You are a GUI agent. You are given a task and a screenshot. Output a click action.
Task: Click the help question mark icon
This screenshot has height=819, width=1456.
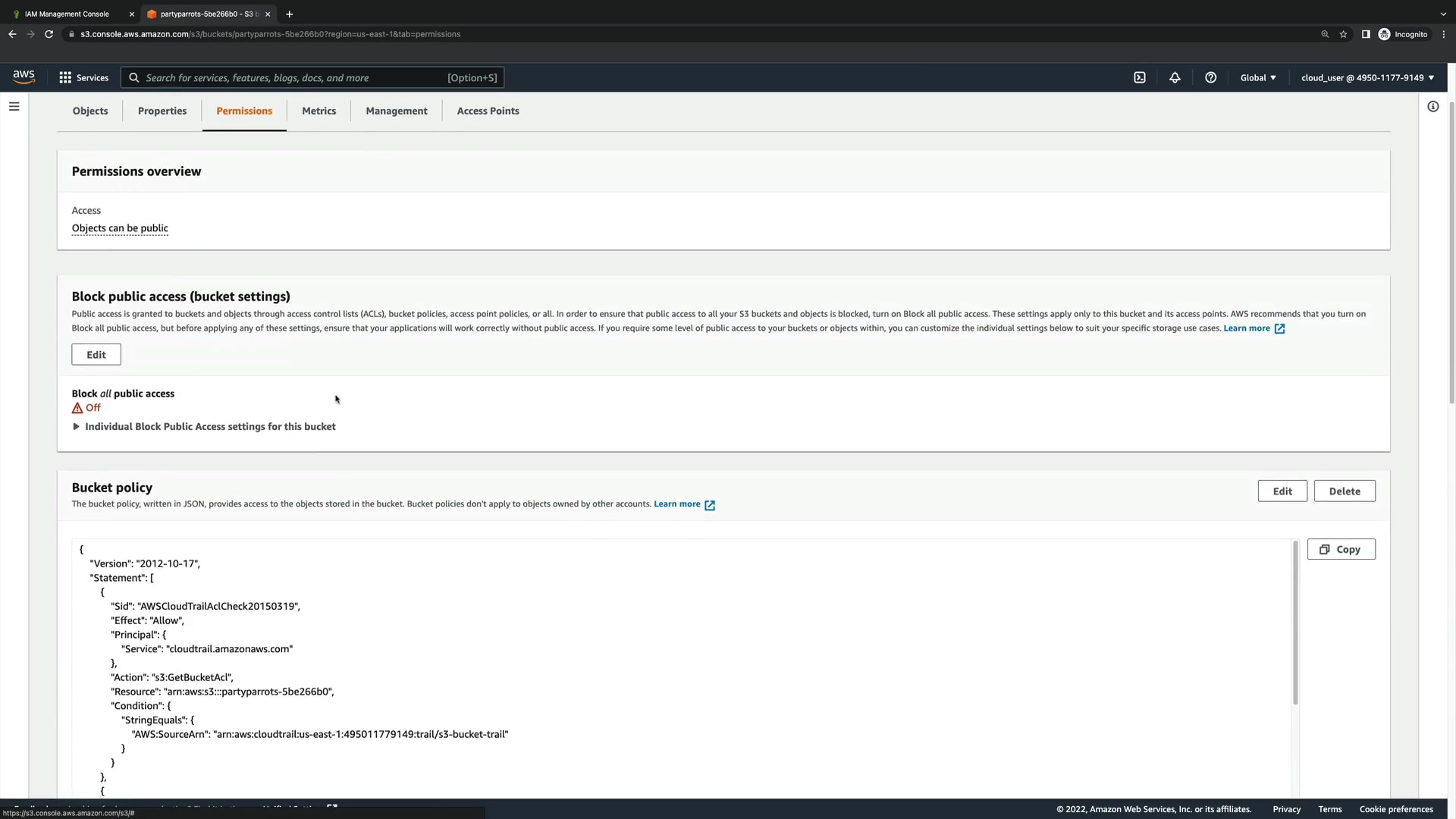[x=1210, y=77]
